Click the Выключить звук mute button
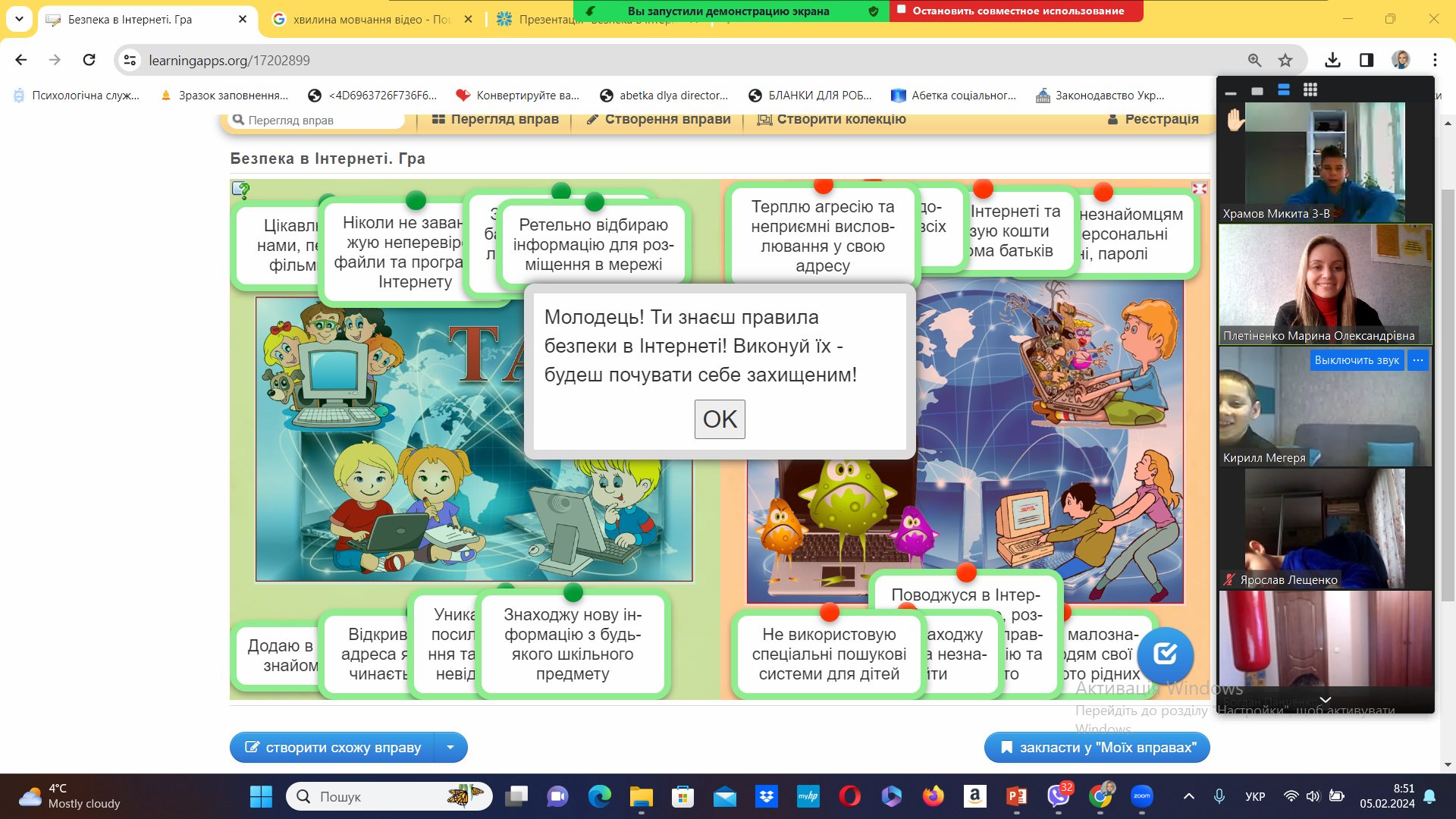1456x819 pixels. [1356, 360]
